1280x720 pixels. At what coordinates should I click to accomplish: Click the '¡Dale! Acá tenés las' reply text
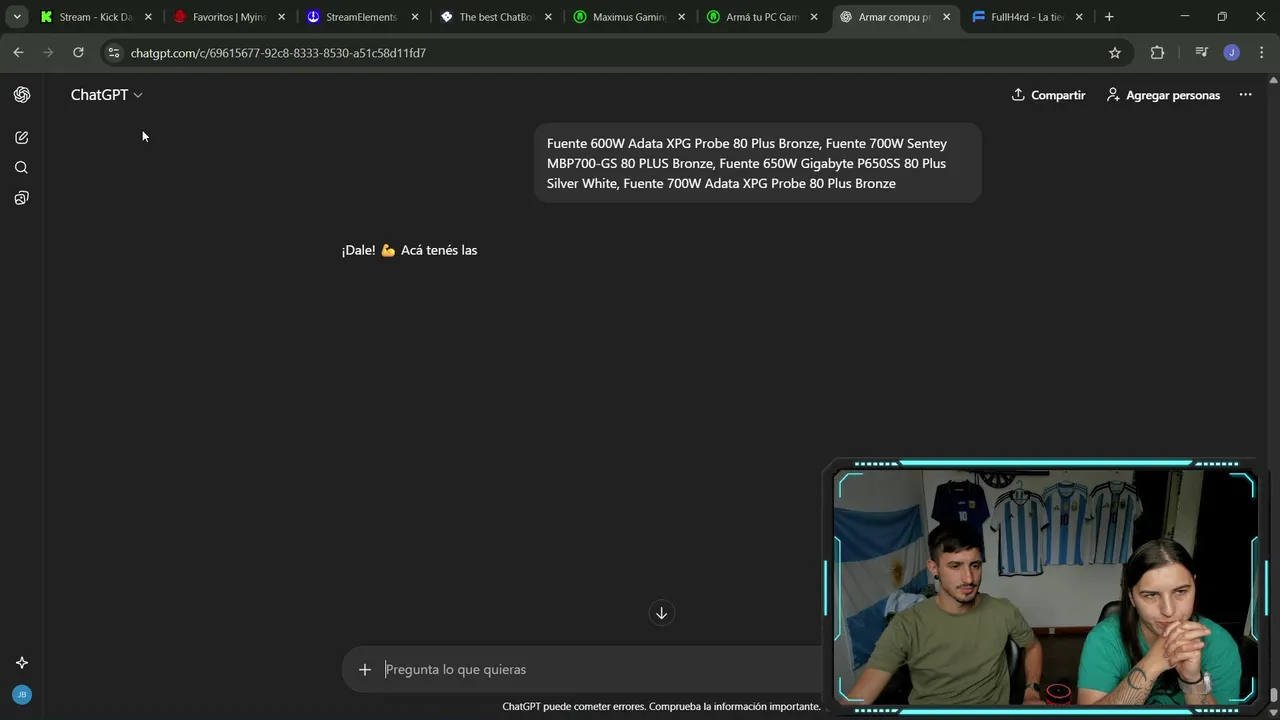[x=409, y=250]
